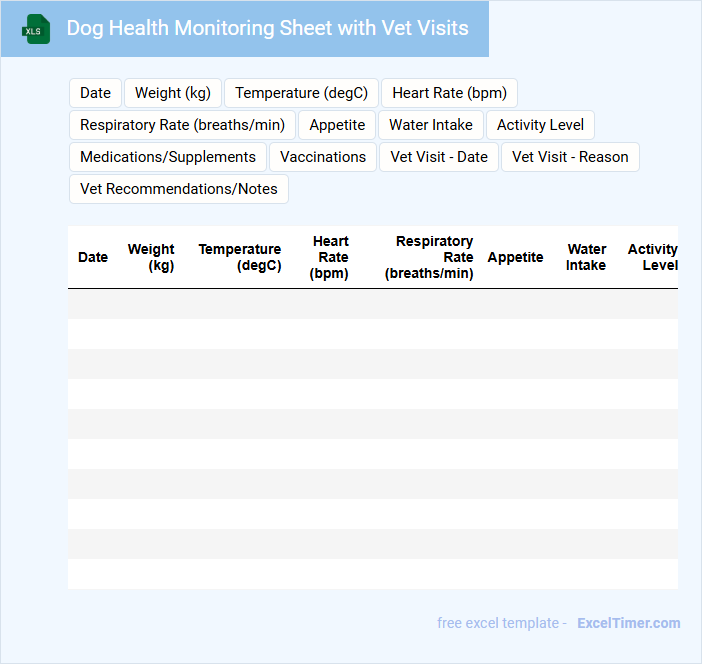702x664 pixels.
Task: Choose the Vaccinations tag
Action: point(323,157)
